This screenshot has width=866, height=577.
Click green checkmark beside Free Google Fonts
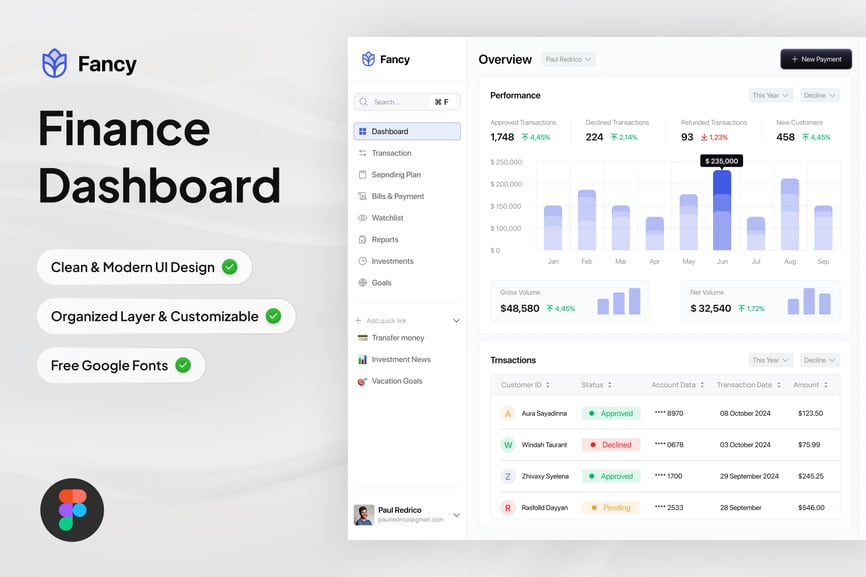[183, 365]
